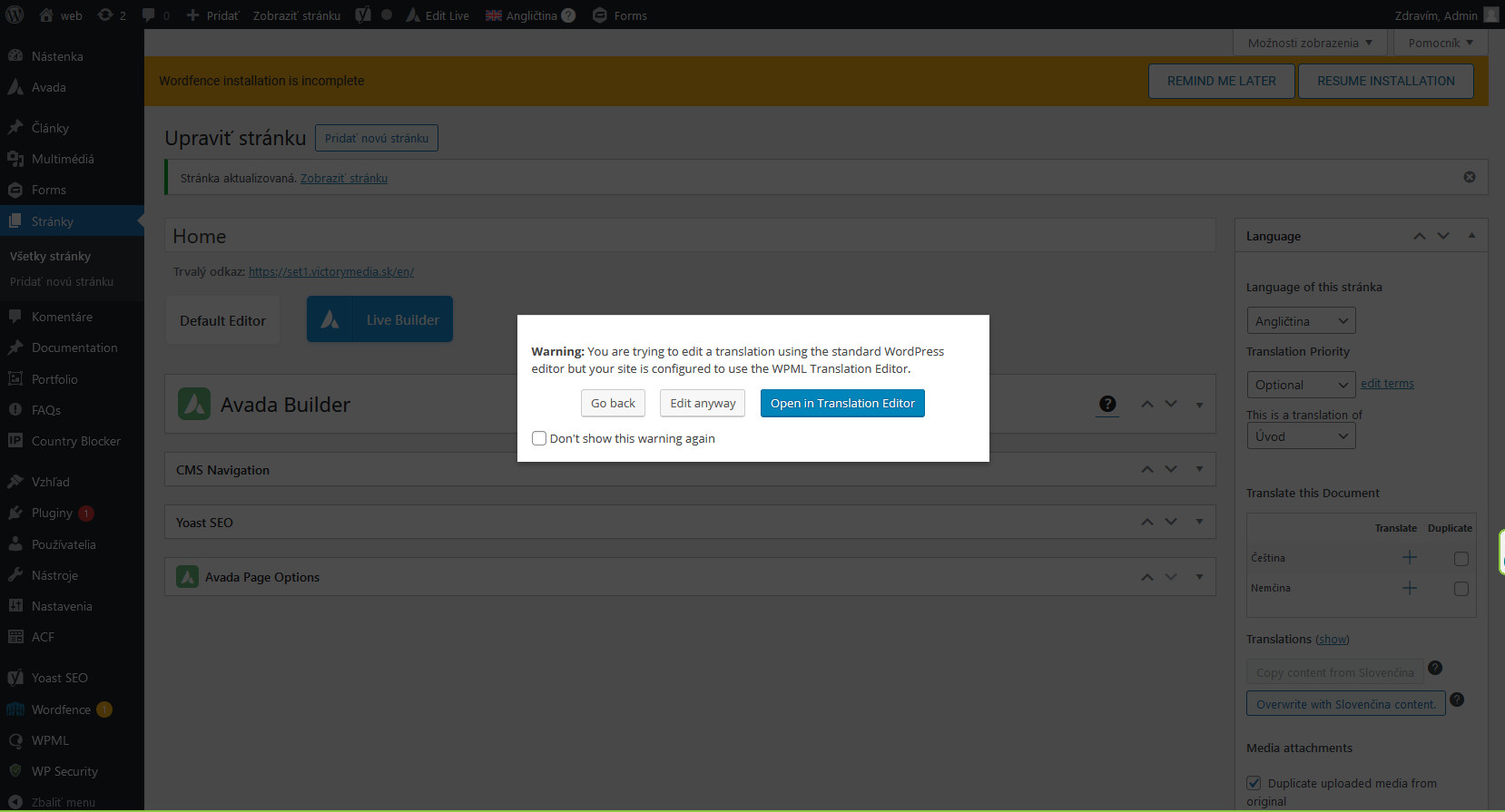Open Forms from the admin bar

[x=619, y=15]
